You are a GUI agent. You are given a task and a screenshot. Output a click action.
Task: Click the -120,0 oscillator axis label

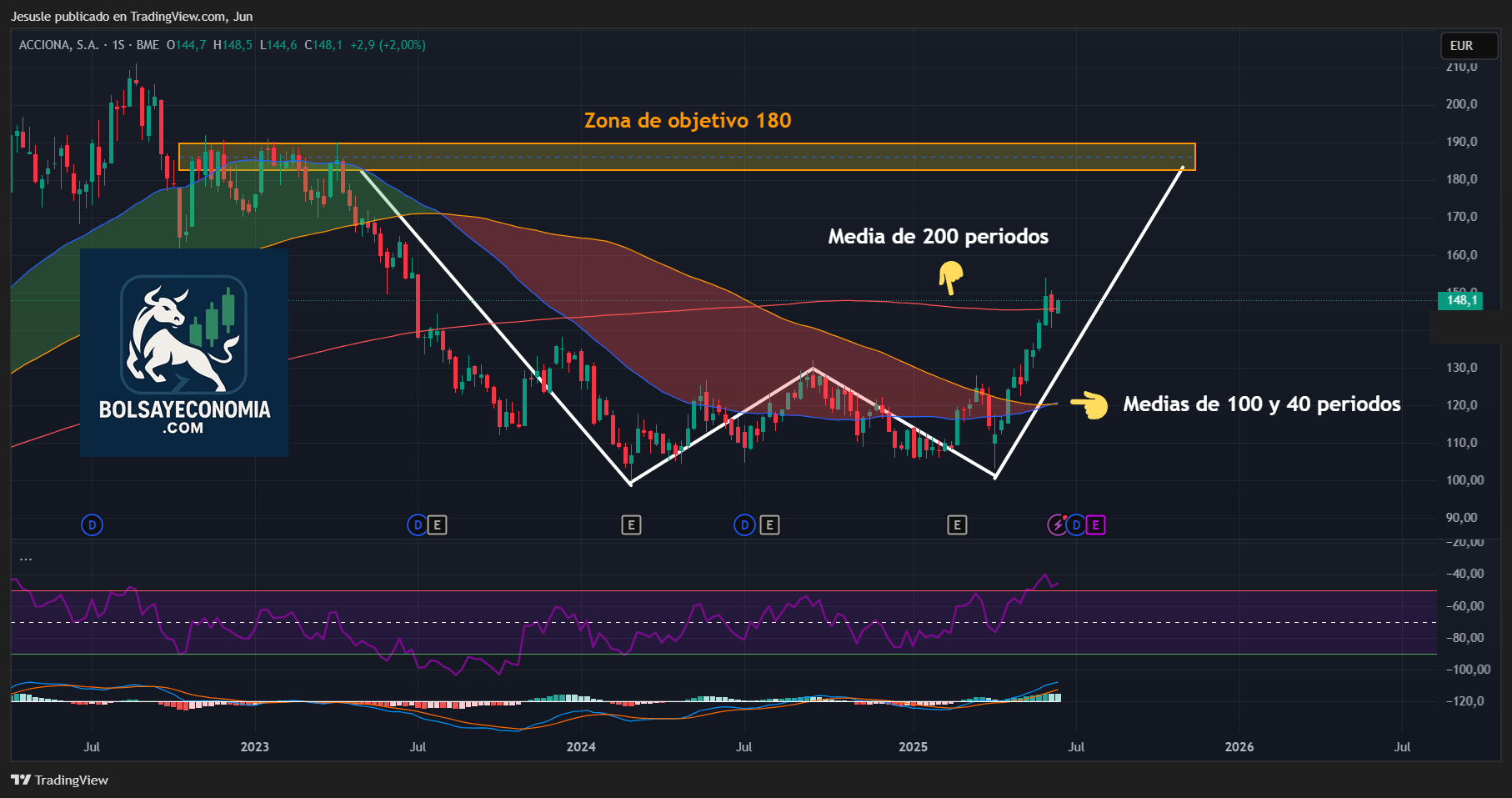point(1464,701)
